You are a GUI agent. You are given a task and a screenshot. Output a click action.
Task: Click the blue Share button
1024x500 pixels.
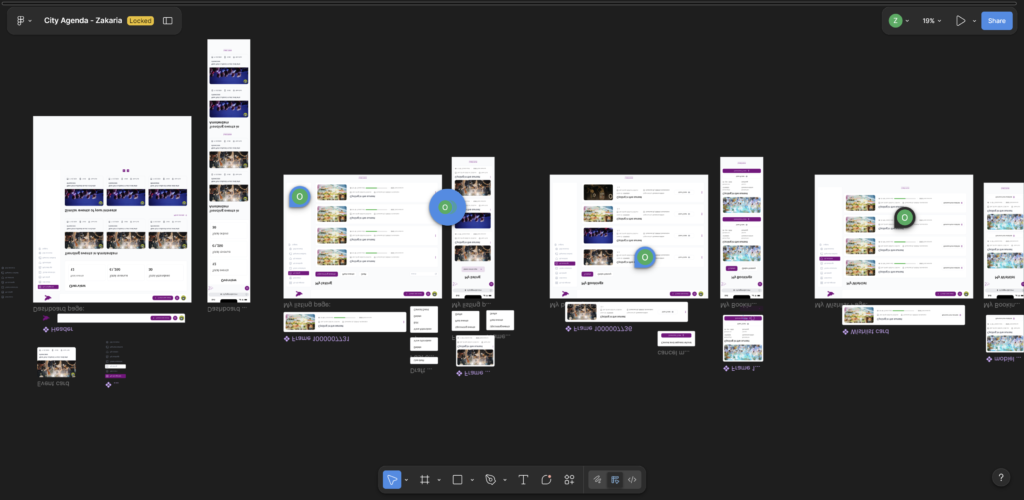[x=996, y=20]
